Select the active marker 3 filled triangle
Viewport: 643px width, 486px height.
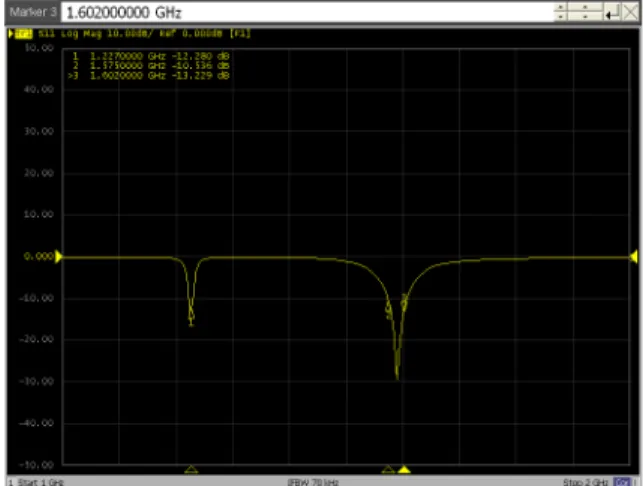[404, 470]
